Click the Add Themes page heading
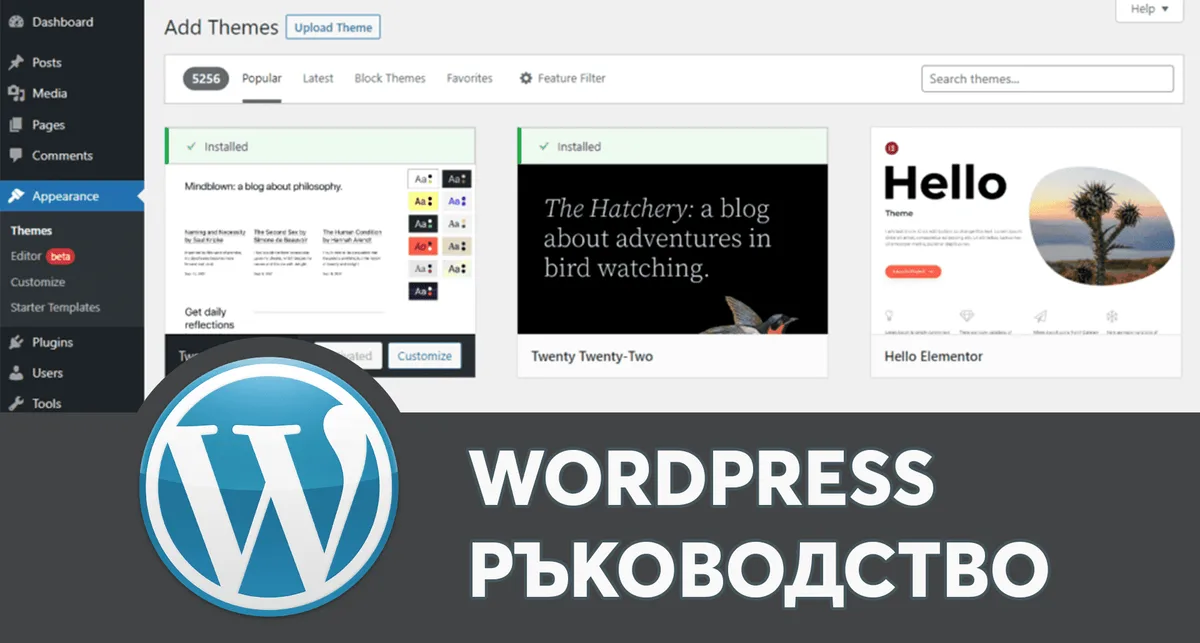The height and width of the screenshot is (643, 1200). coord(221,28)
